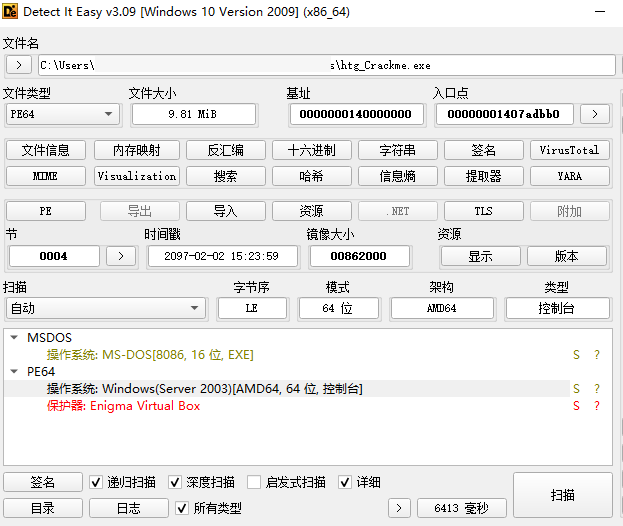The width and height of the screenshot is (623, 526).
Task: Click the 提取器 extractor button
Action: pyautogui.click(x=484, y=176)
